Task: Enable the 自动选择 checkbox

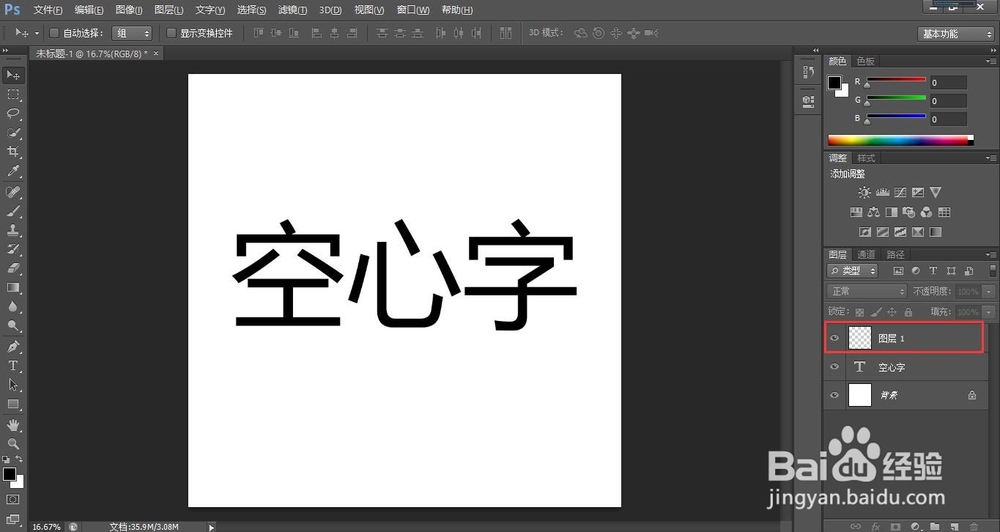Action: [x=54, y=33]
